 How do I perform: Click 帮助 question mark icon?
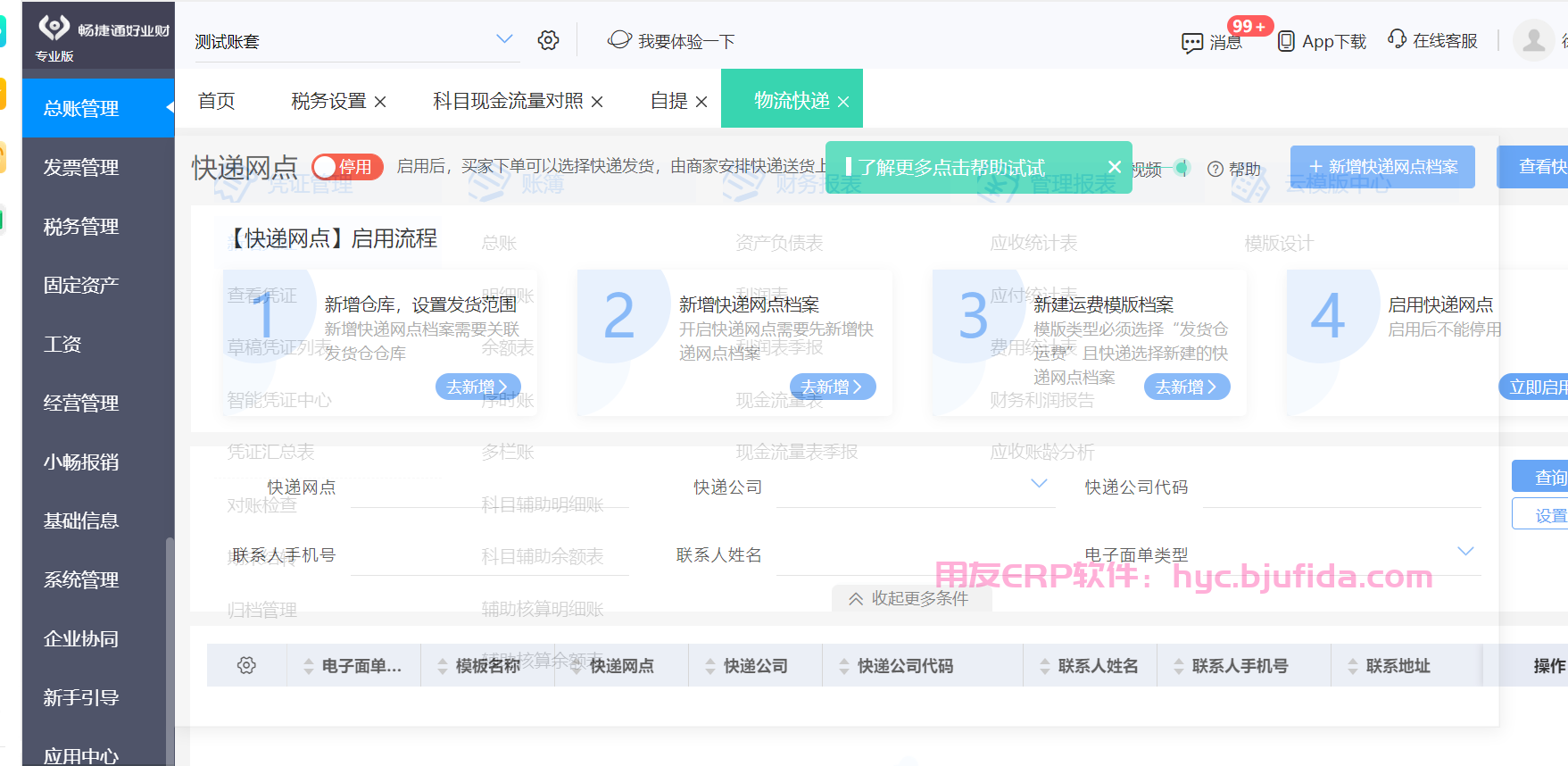[x=1215, y=169]
